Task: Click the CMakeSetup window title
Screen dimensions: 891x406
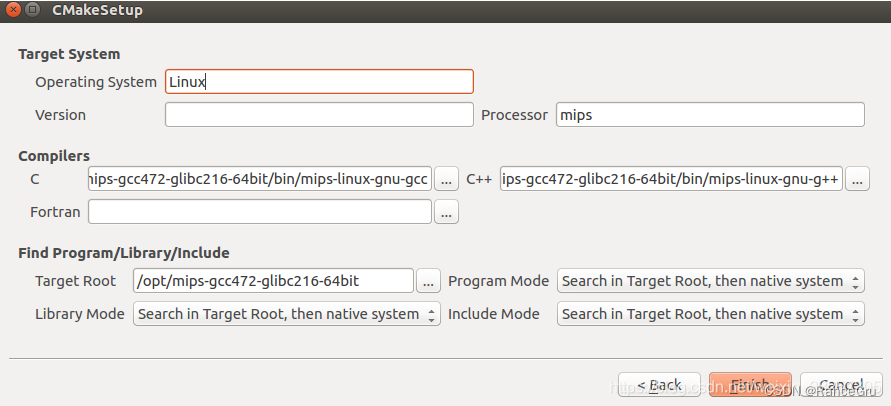Action: coord(98,10)
